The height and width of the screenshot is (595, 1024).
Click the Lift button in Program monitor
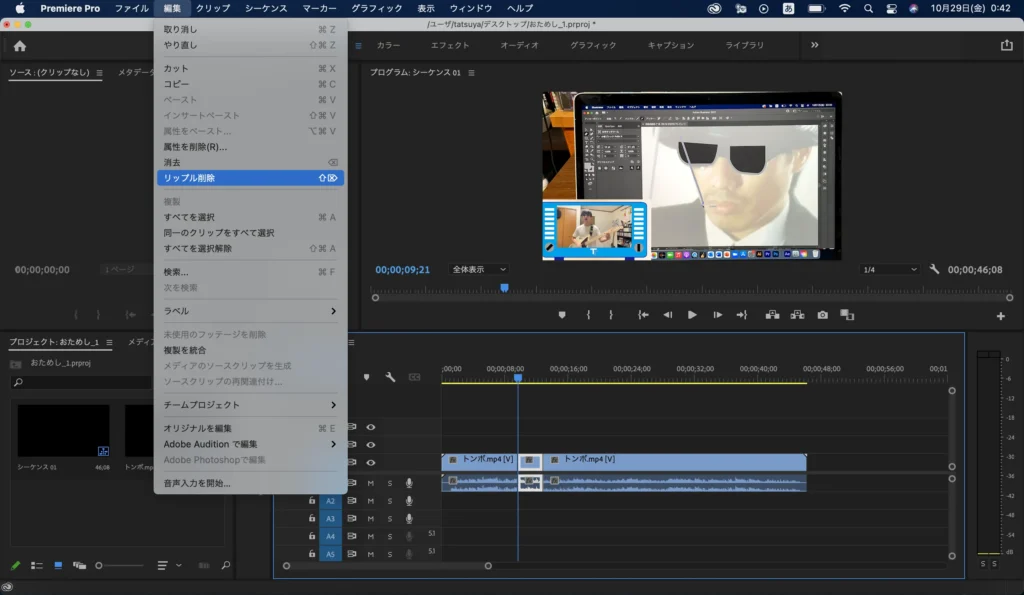pyautogui.click(x=772, y=314)
